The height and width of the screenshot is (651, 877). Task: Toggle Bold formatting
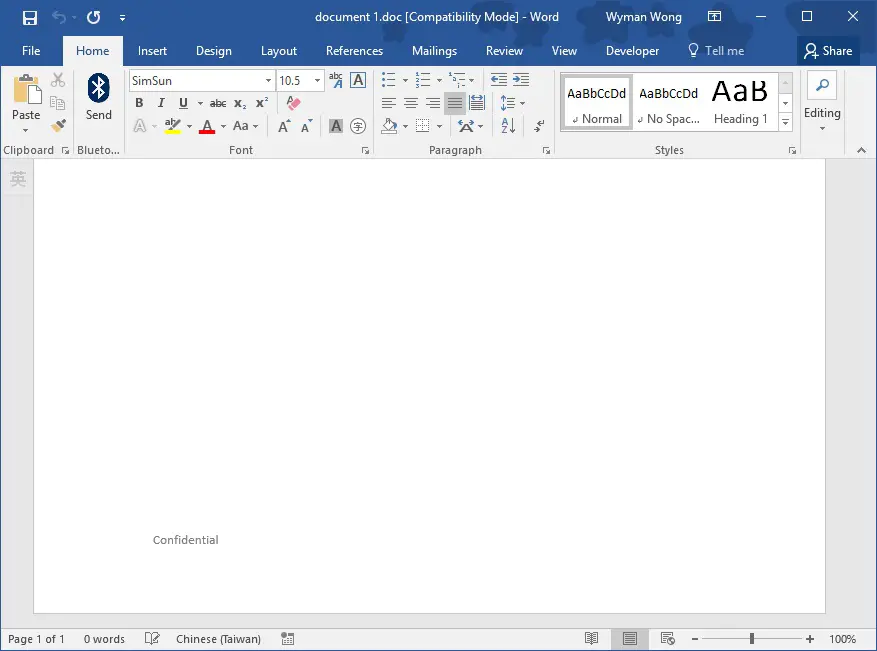pos(139,103)
